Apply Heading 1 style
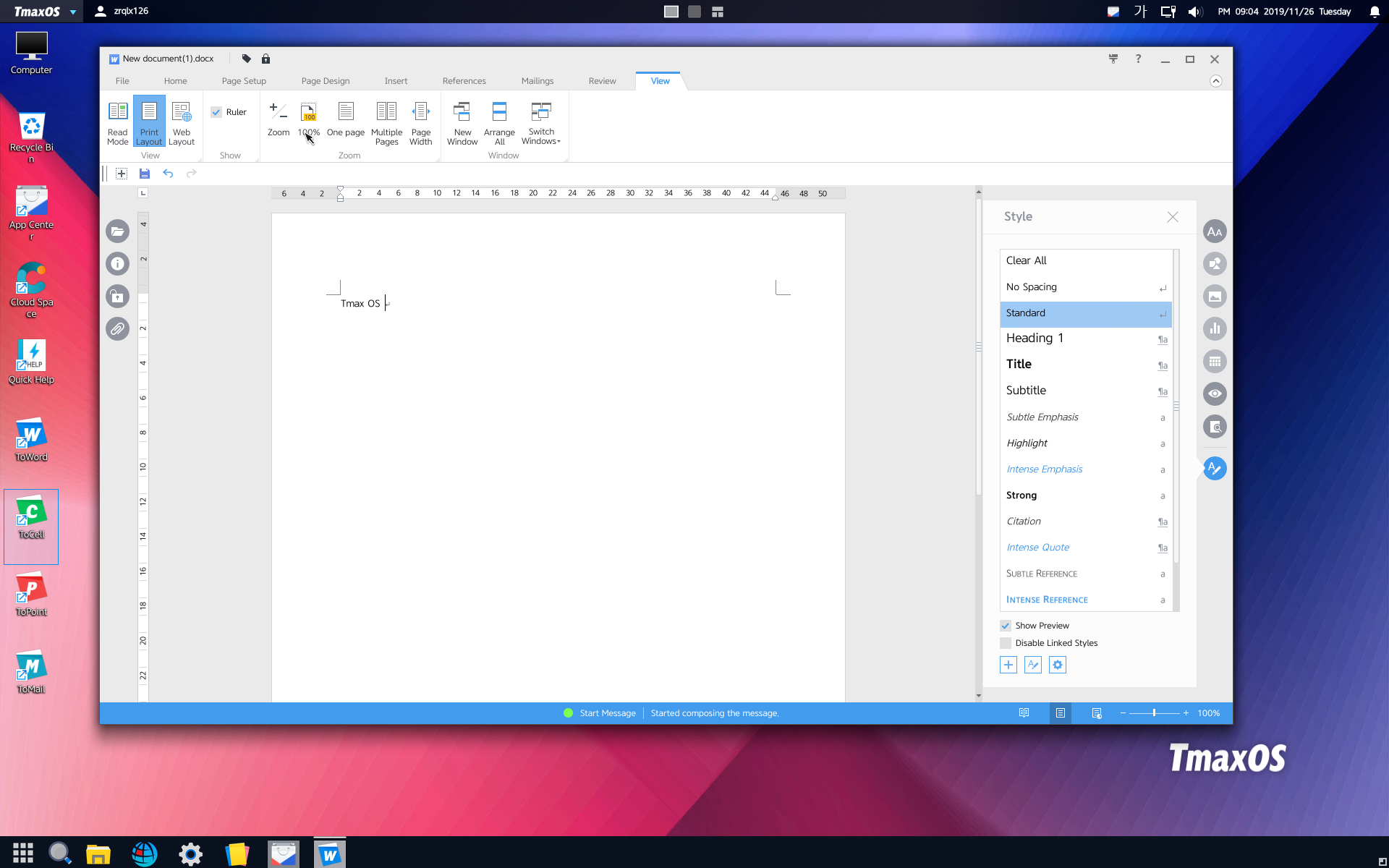The image size is (1389, 868). coord(1085,339)
